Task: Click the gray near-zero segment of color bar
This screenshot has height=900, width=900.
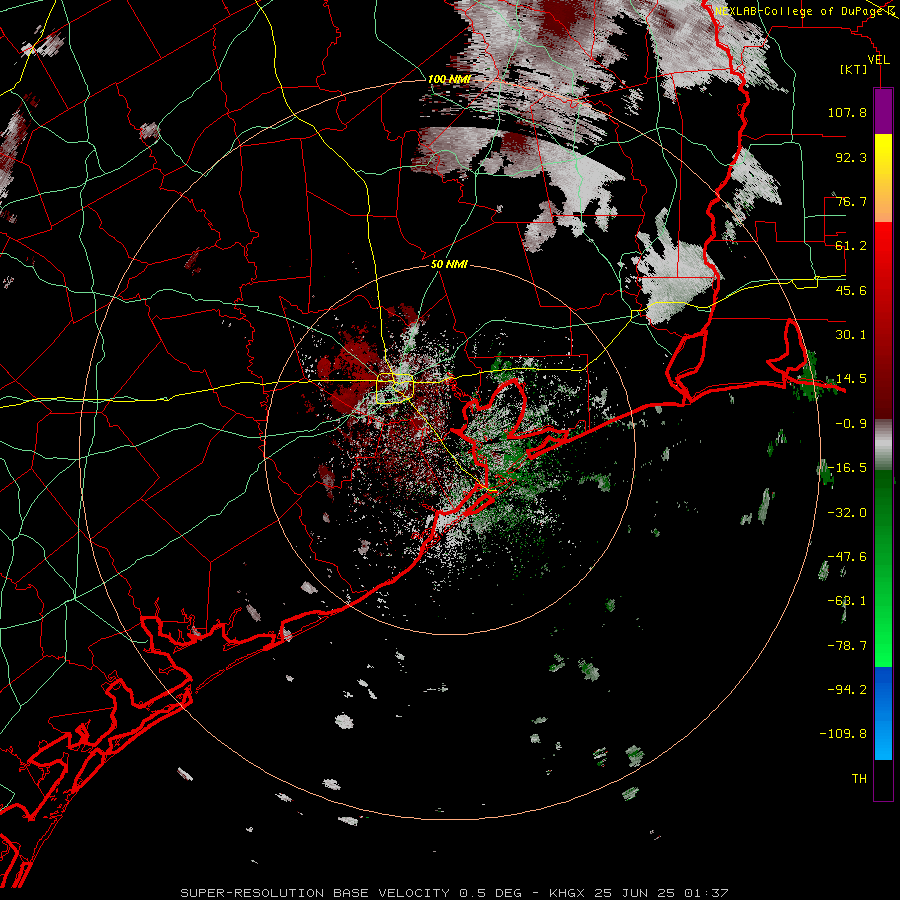Action: coord(883,445)
